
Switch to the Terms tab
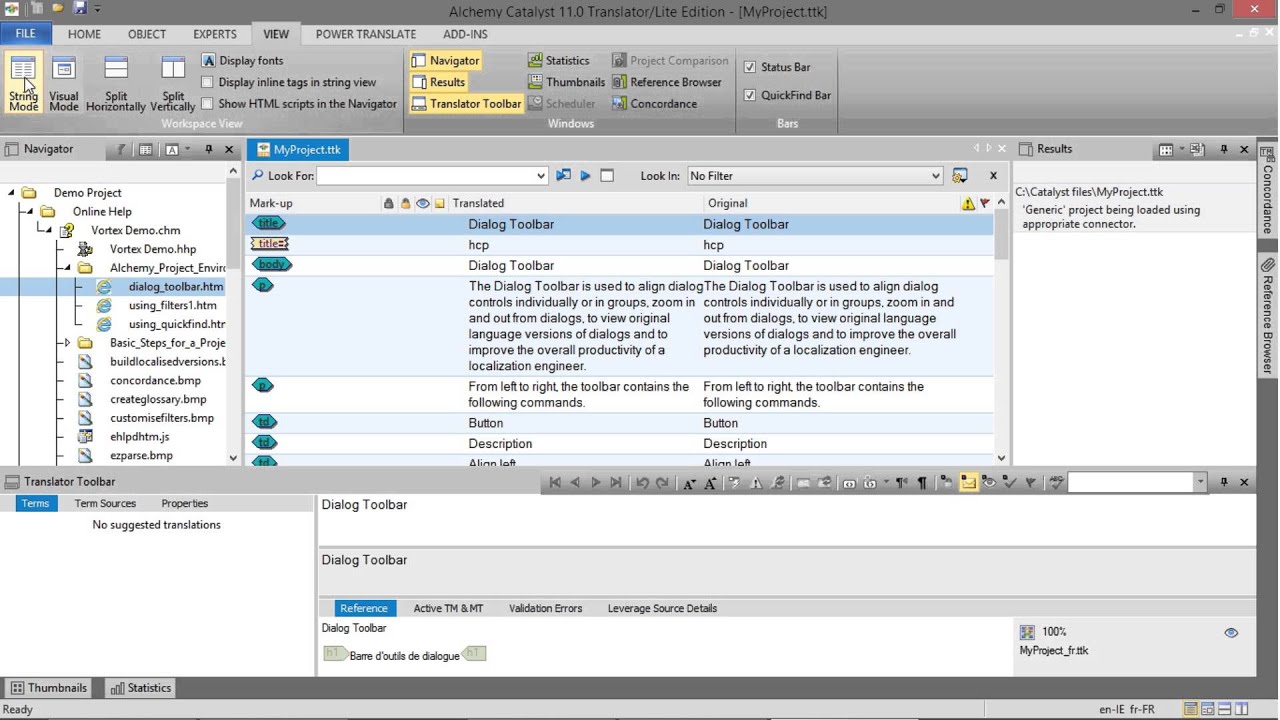pos(35,504)
